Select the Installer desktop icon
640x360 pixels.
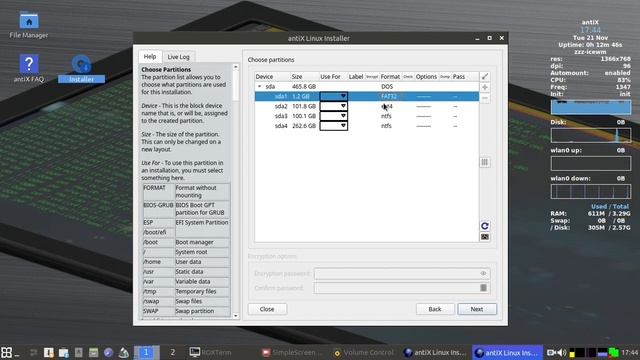pos(81,69)
